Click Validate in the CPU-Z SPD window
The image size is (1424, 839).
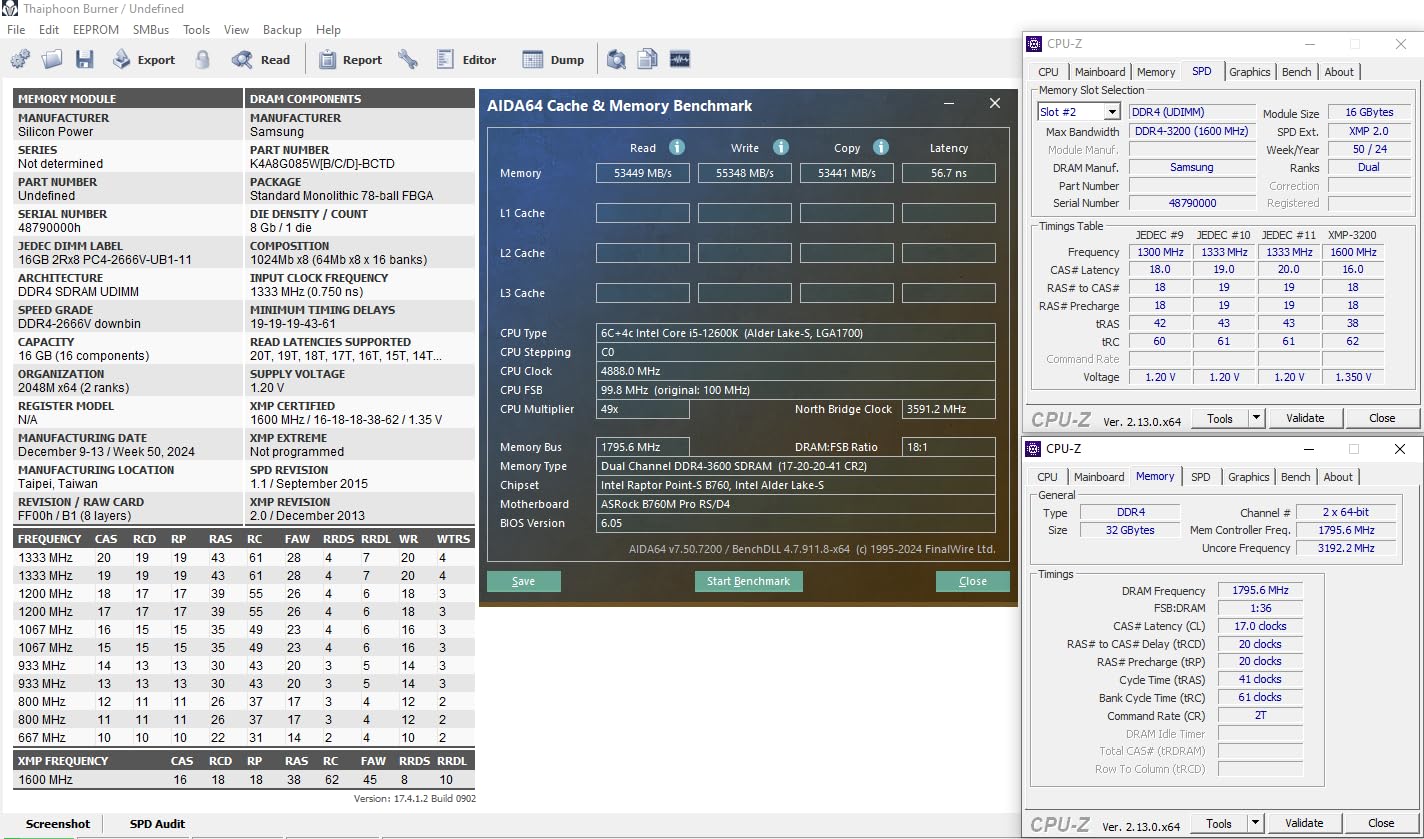pos(1304,418)
